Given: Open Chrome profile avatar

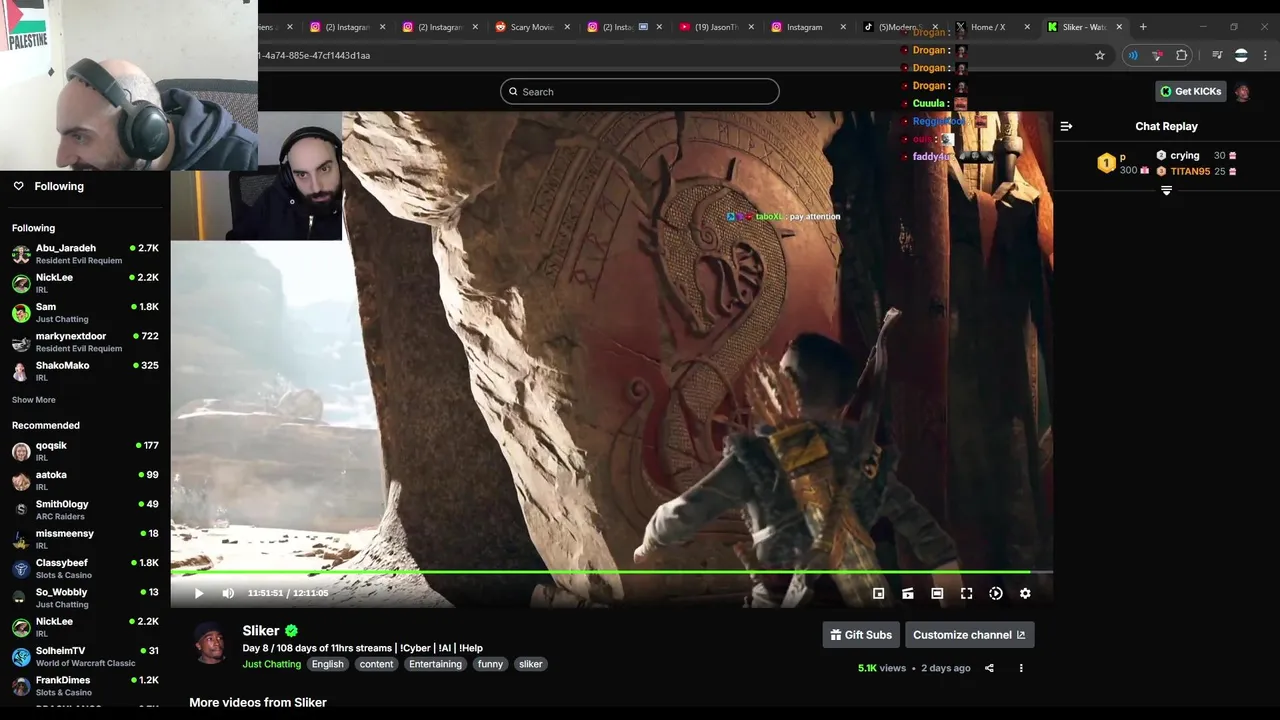Looking at the screenshot, I should click(1241, 55).
